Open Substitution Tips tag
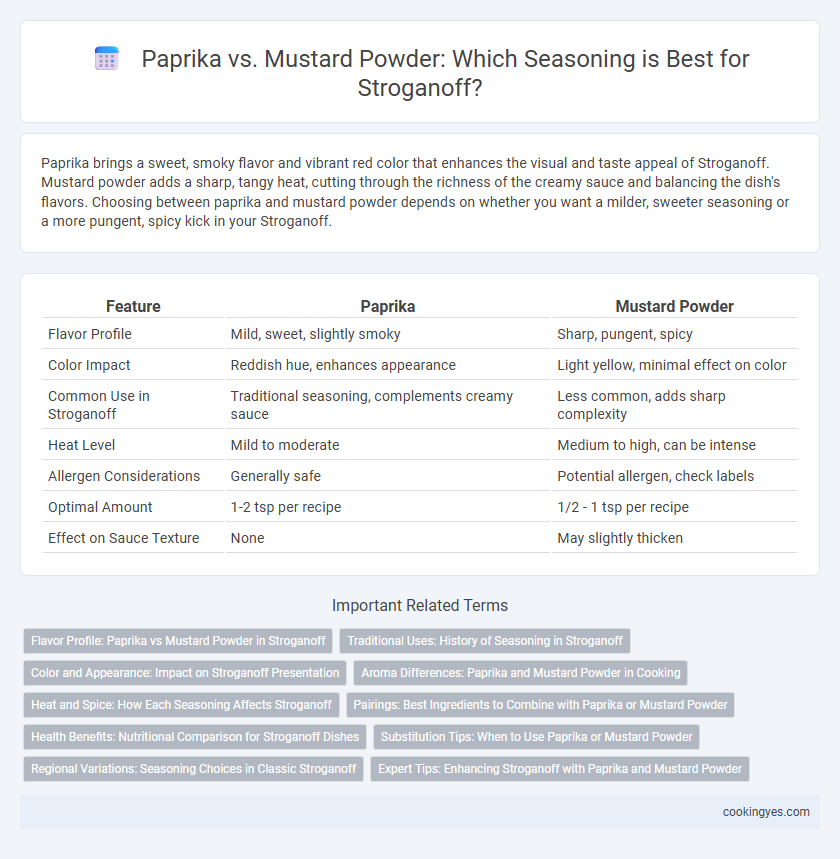This screenshot has height=859, width=840. (536, 737)
